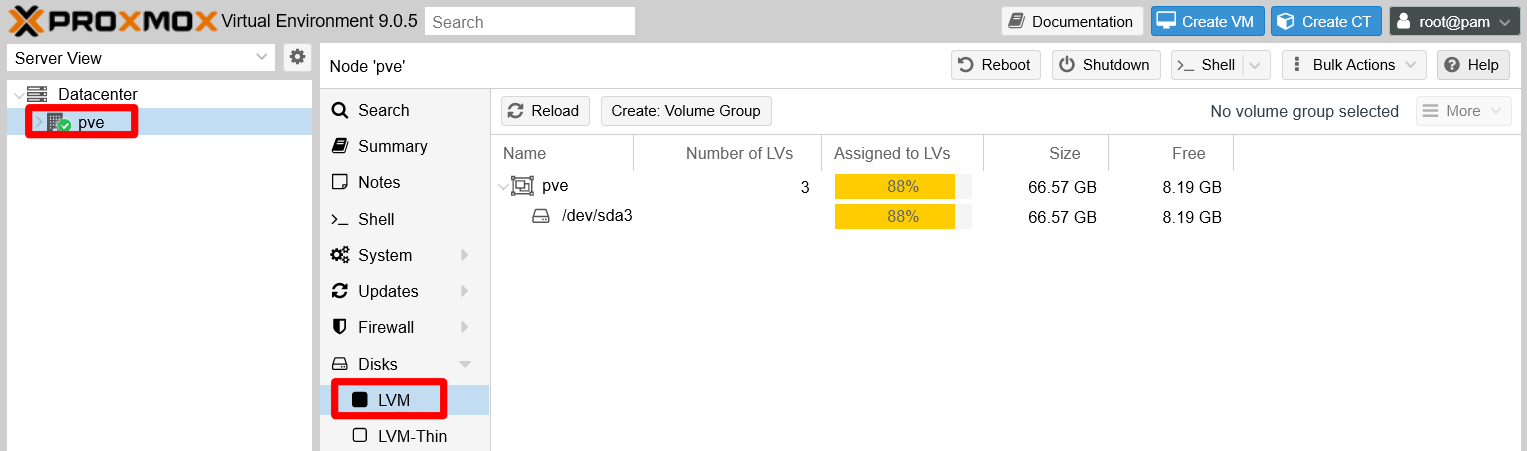Open the More dropdown button
The image size is (1527, 451).
coord(1463,111)
